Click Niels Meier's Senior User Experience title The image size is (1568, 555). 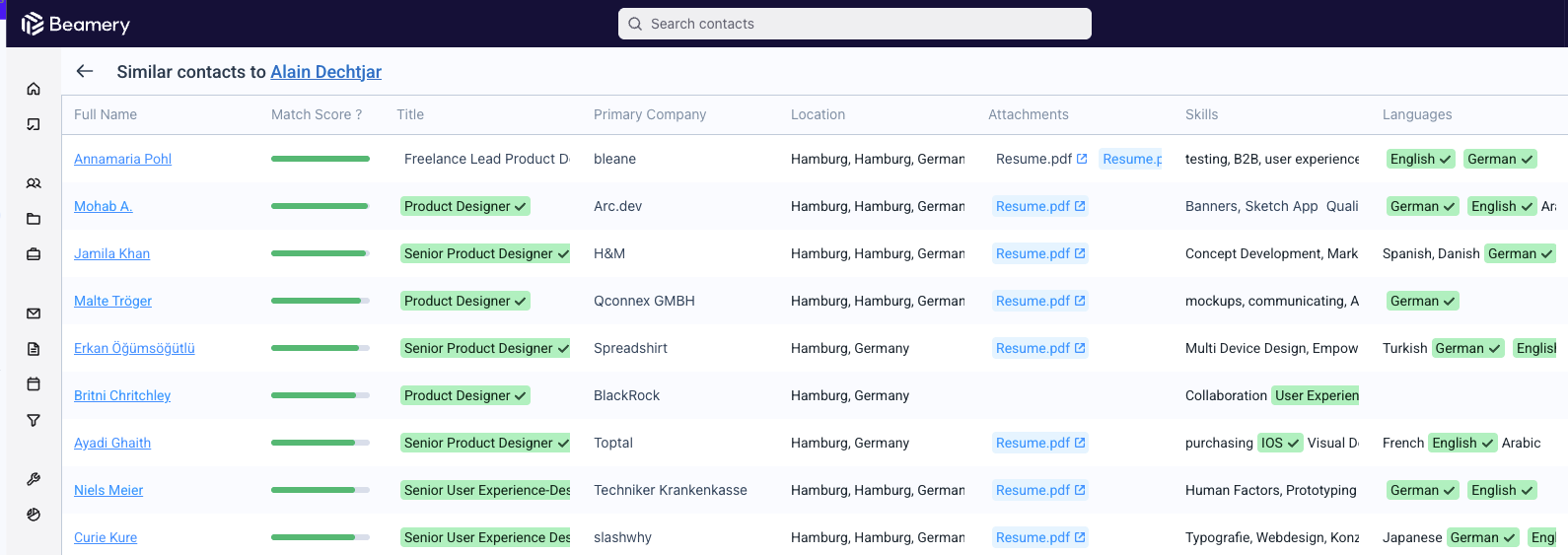[485, 490]
